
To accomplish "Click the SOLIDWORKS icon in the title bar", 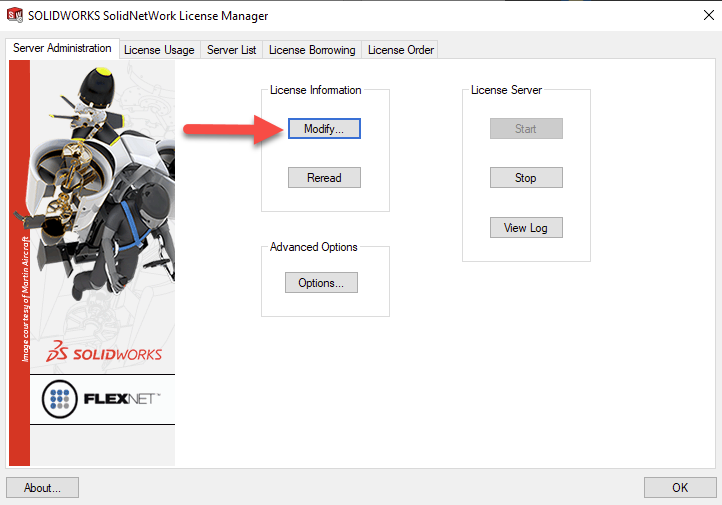I will [x=15, y=16].
